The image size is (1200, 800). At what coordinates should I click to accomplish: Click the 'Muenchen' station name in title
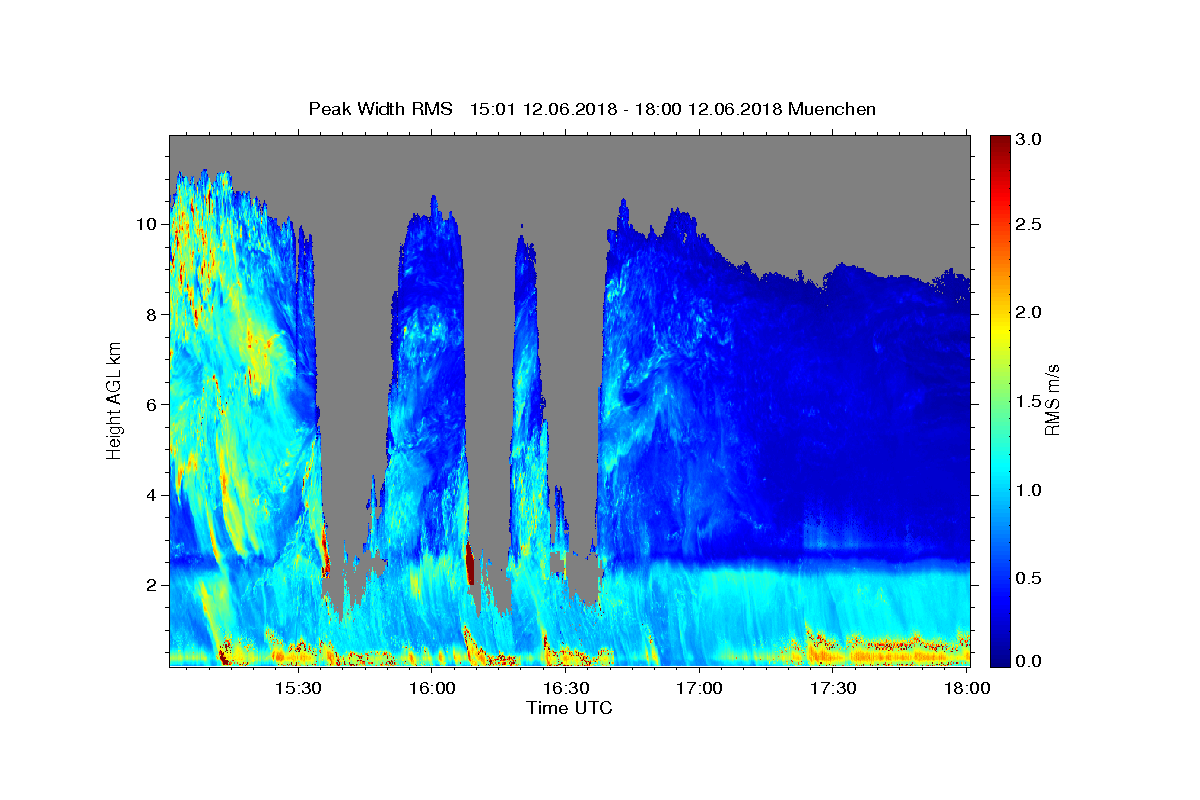[x=832, y=109]
